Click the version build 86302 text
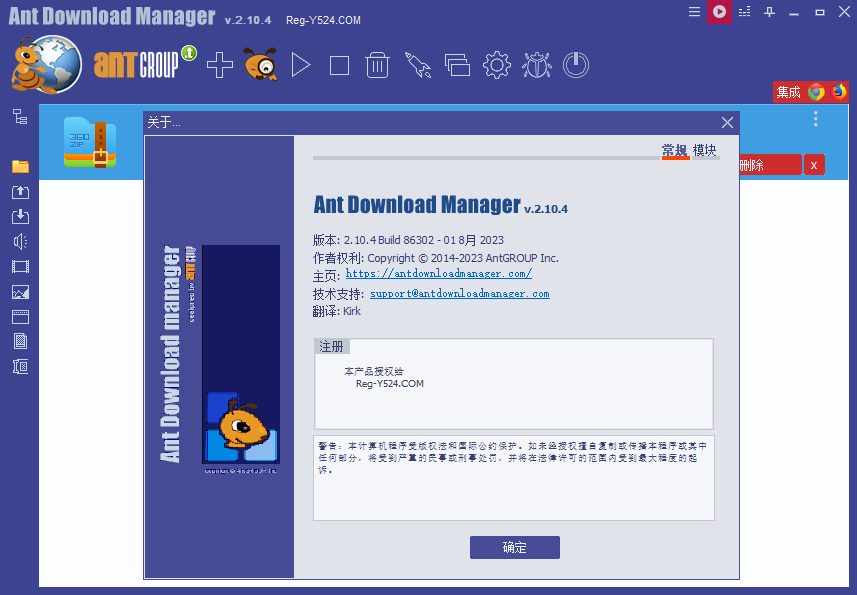Screen dimensions: 857x595 coord(408,240)
